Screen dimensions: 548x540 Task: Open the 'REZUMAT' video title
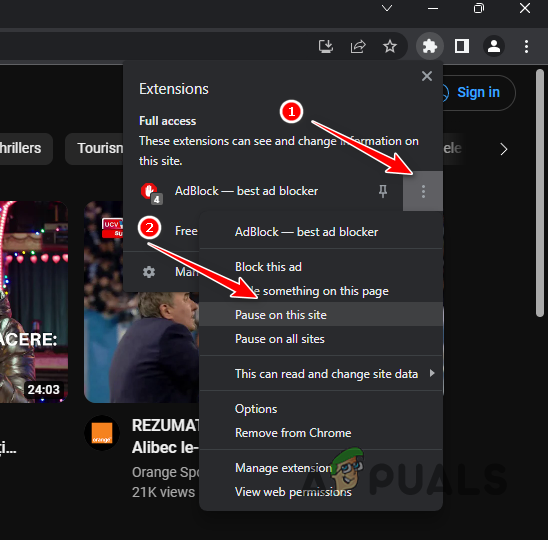[x=166, y=436]
